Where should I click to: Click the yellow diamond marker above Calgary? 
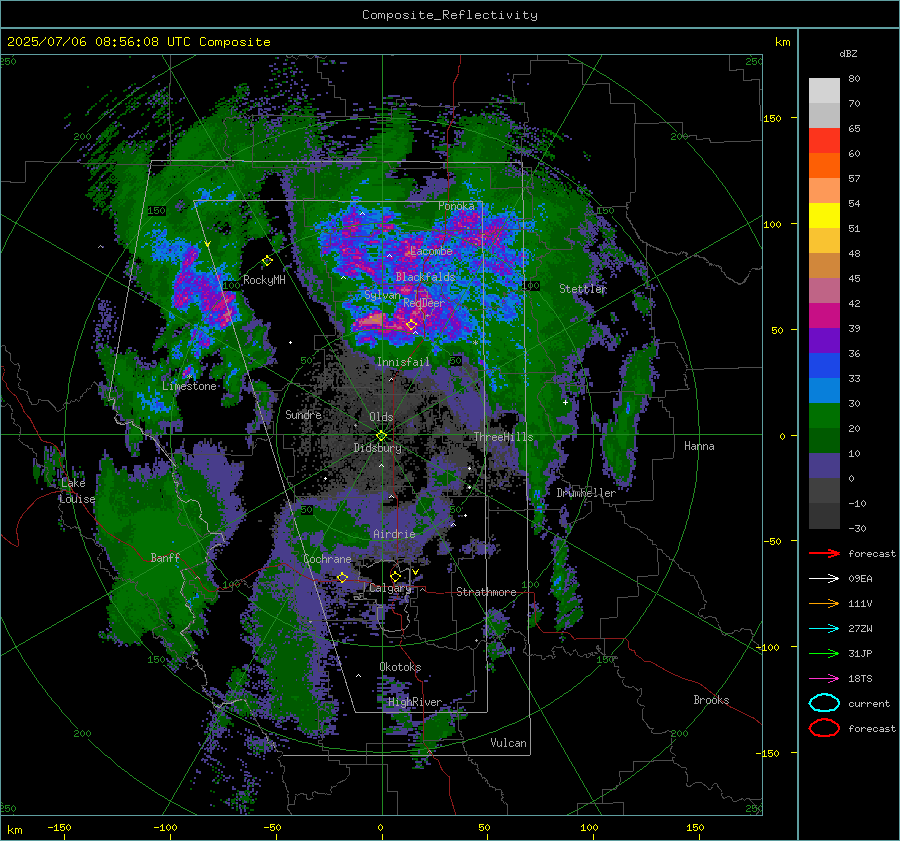(395, 576)
